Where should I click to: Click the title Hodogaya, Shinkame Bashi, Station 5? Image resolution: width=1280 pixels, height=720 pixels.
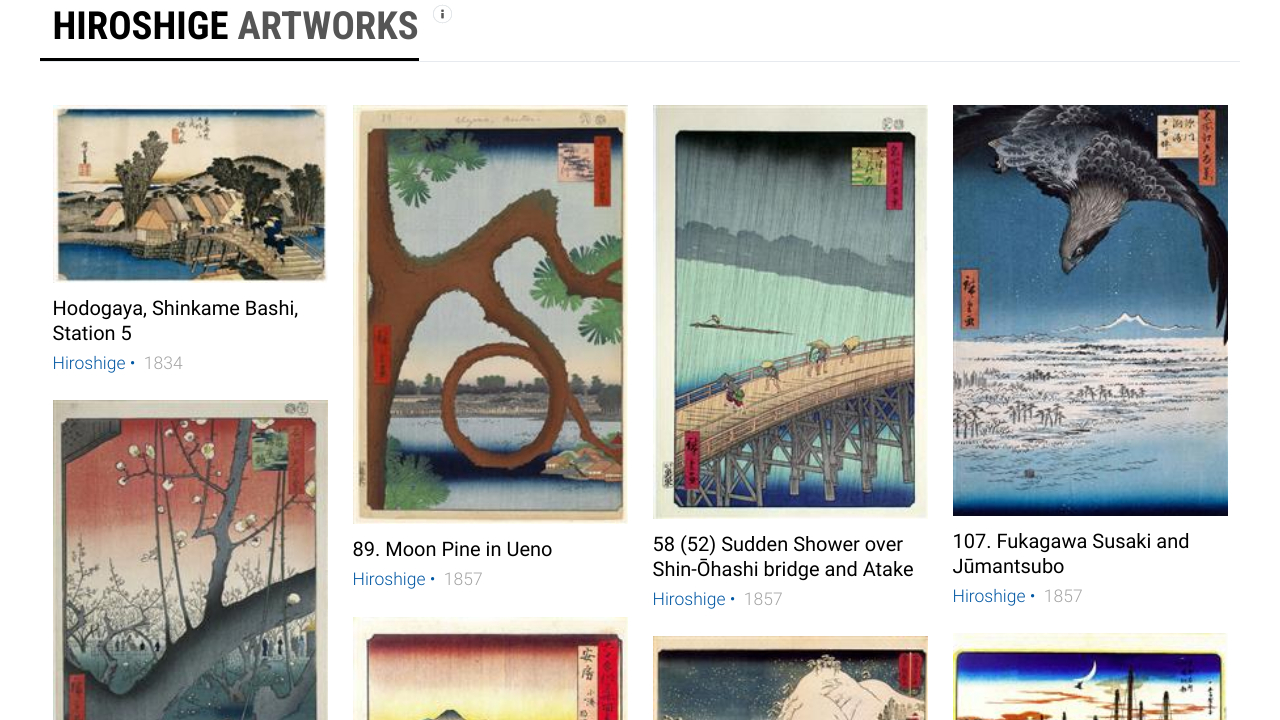[x=176, y=321]
